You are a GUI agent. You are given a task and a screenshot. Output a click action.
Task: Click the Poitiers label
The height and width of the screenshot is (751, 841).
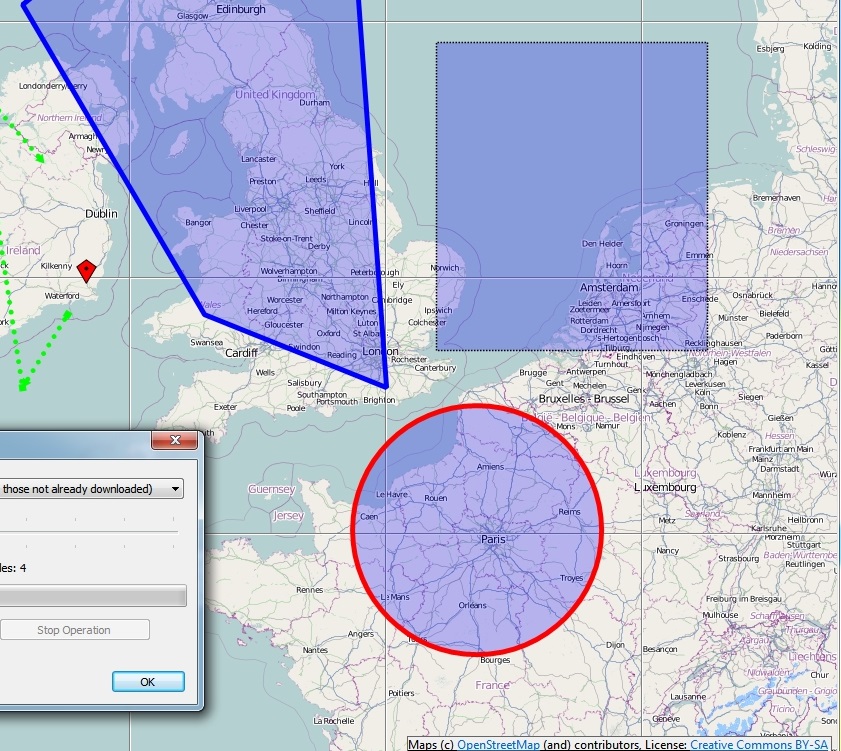point(401,693)
